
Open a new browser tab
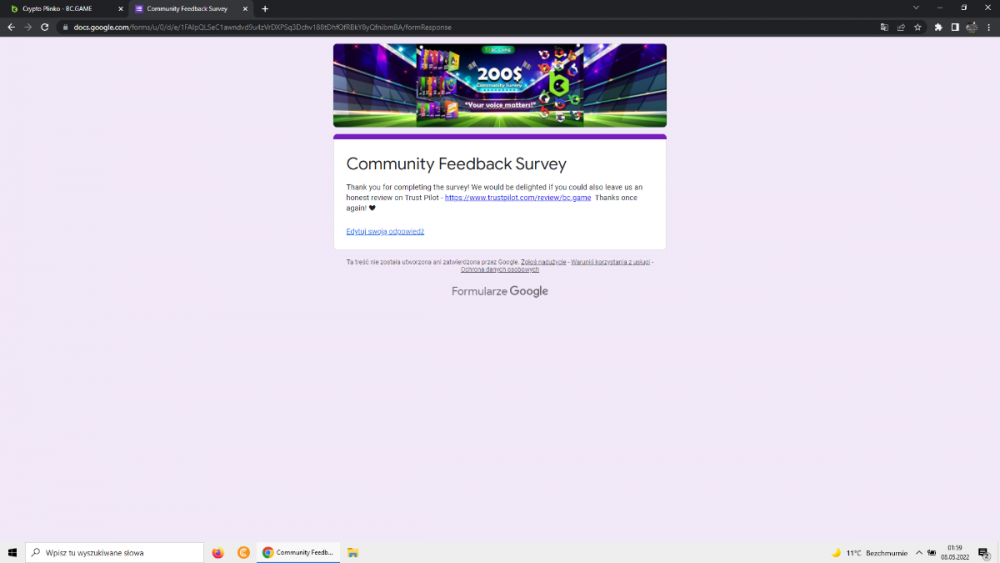click(265, 8)
